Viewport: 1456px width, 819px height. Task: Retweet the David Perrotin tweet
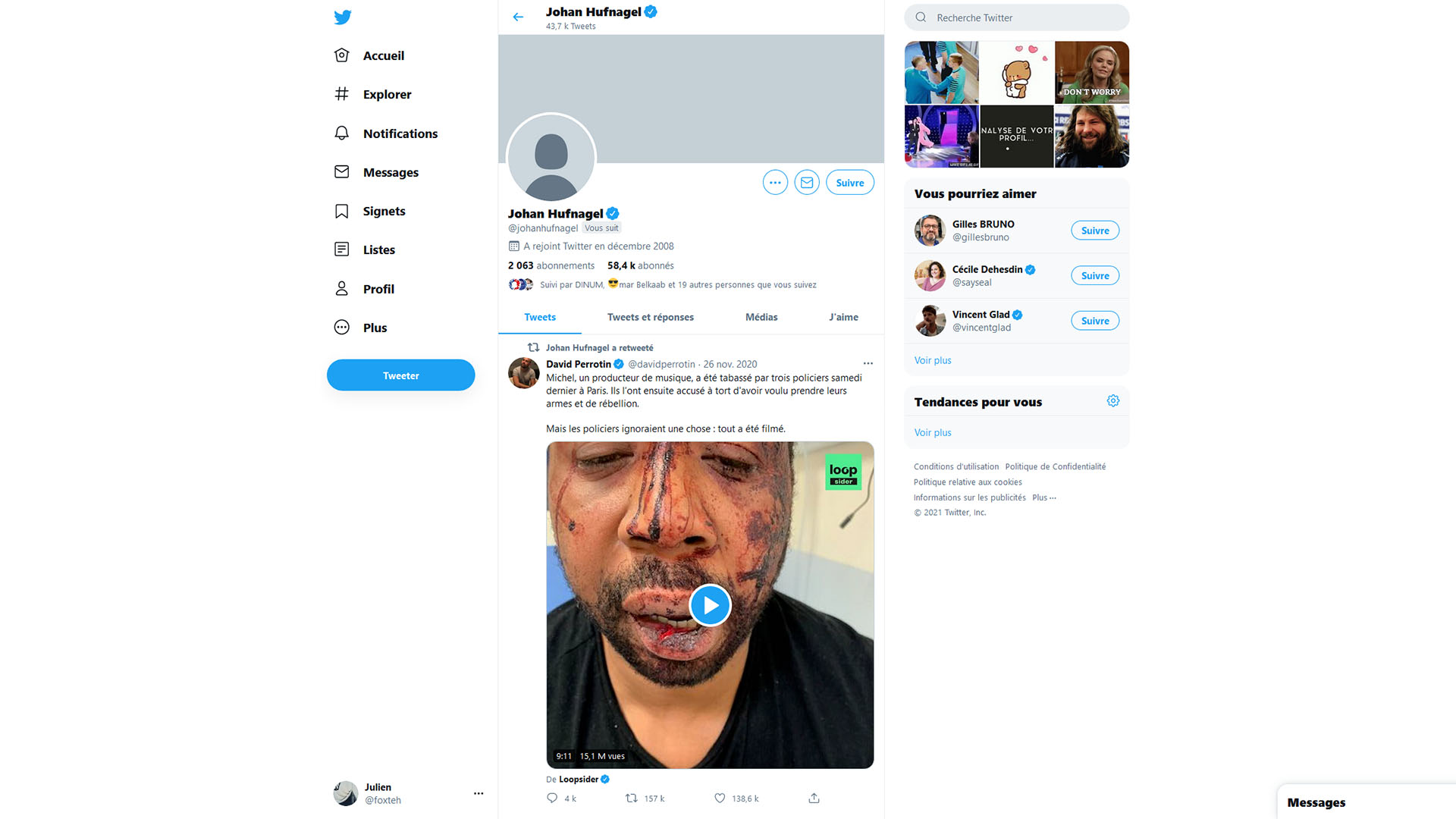coord(631,798)
